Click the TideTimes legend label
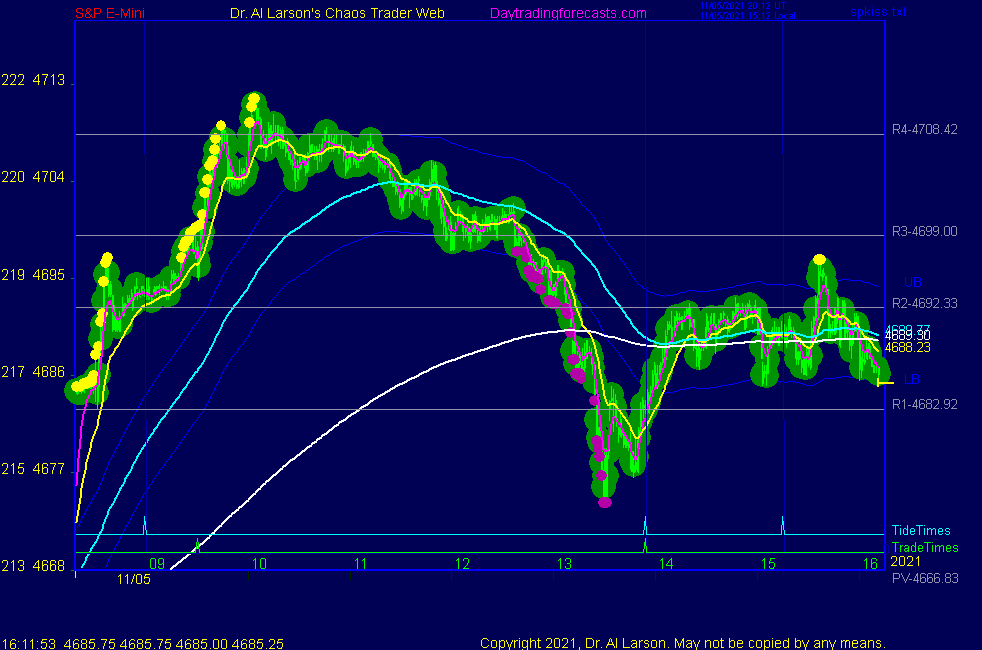The image size is (982, 650). tap(921, 530)
